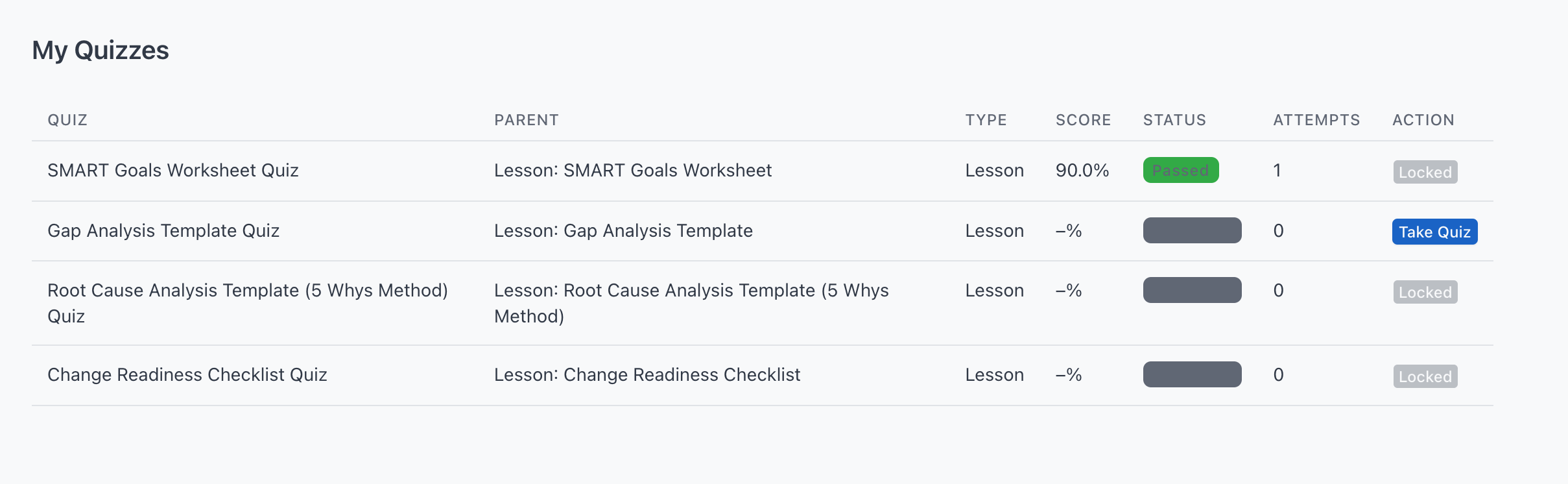Click Locked badge for Change Readiness Quiz
This screenshot has width=1568, height=484.
[x=1425, y=376]
